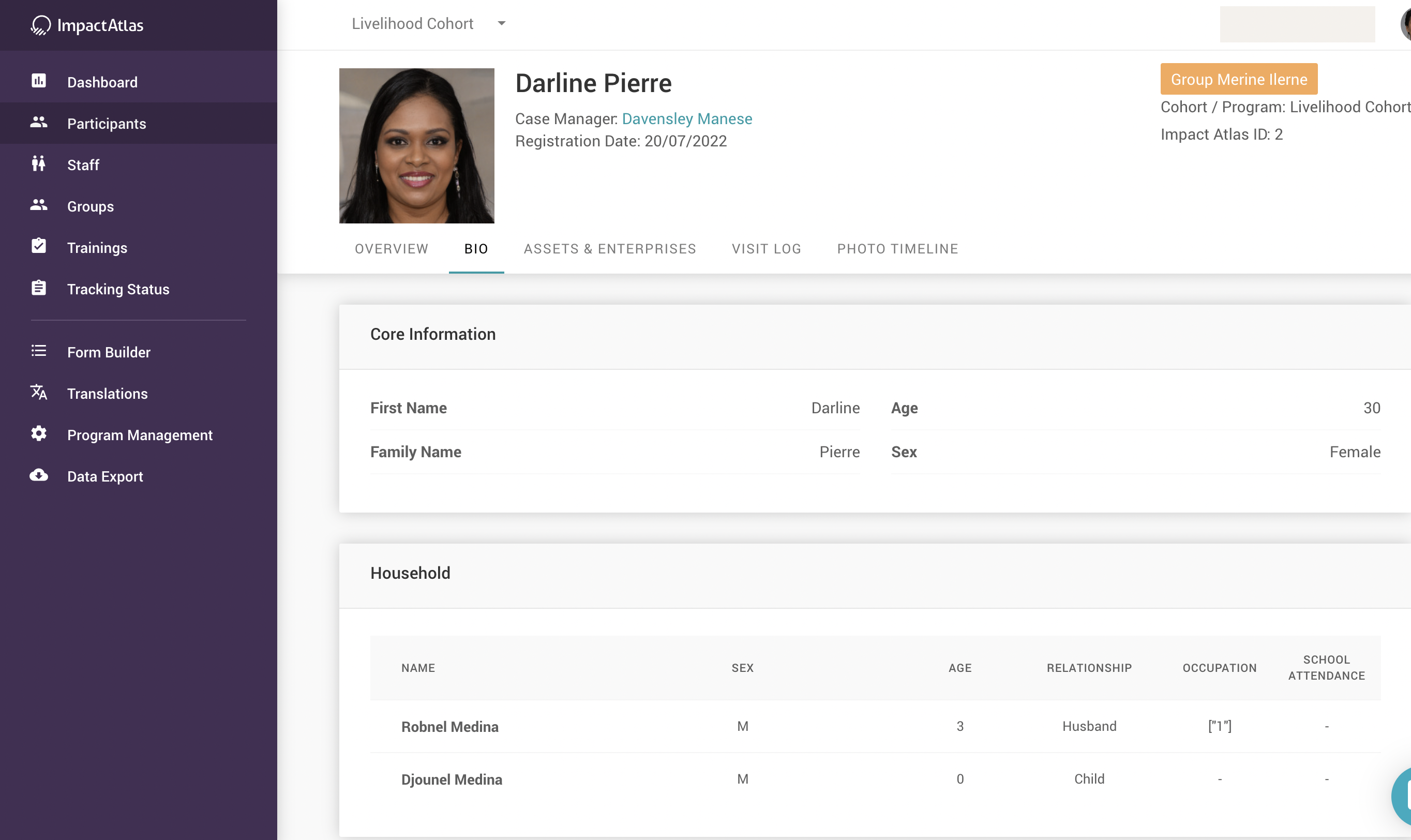The height and width of the screenshot is (840, 1411).
Task: Click the Dashboard chart icon
Action: coord(38,81)
